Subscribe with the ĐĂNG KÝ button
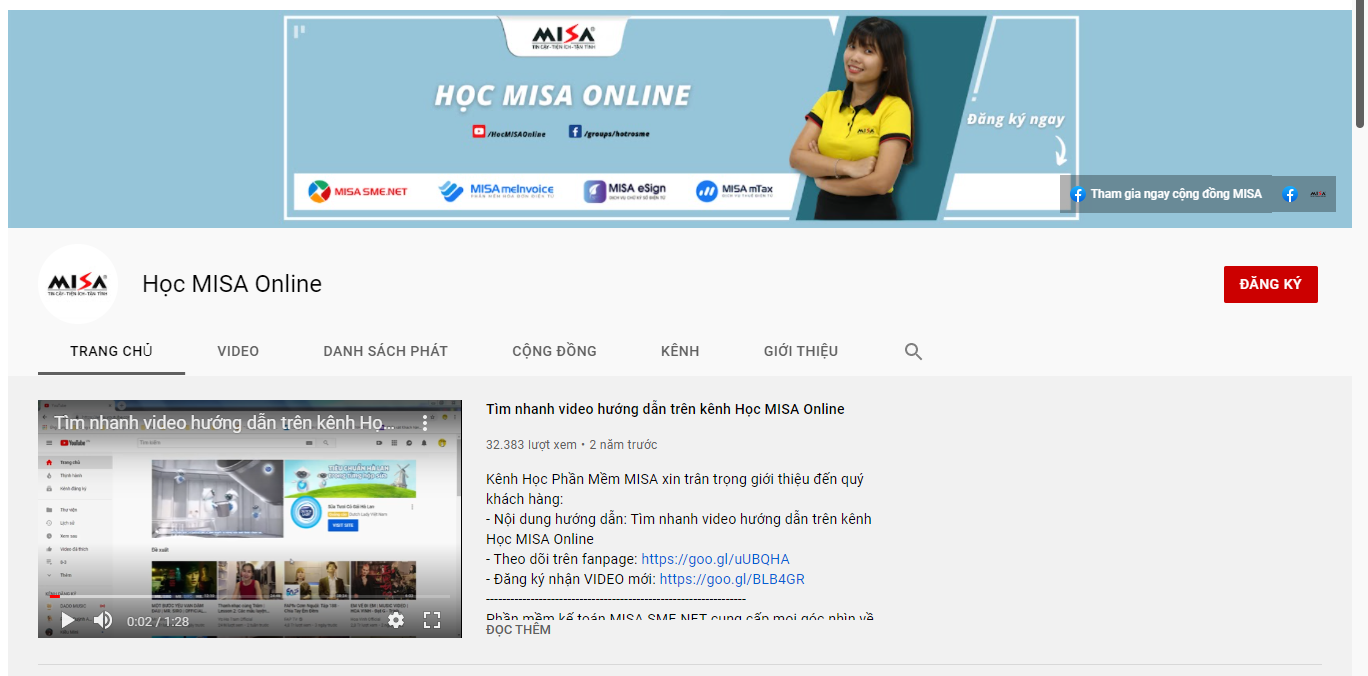The width and height of the screenshot is (1368, 676). coord(1270,284)
